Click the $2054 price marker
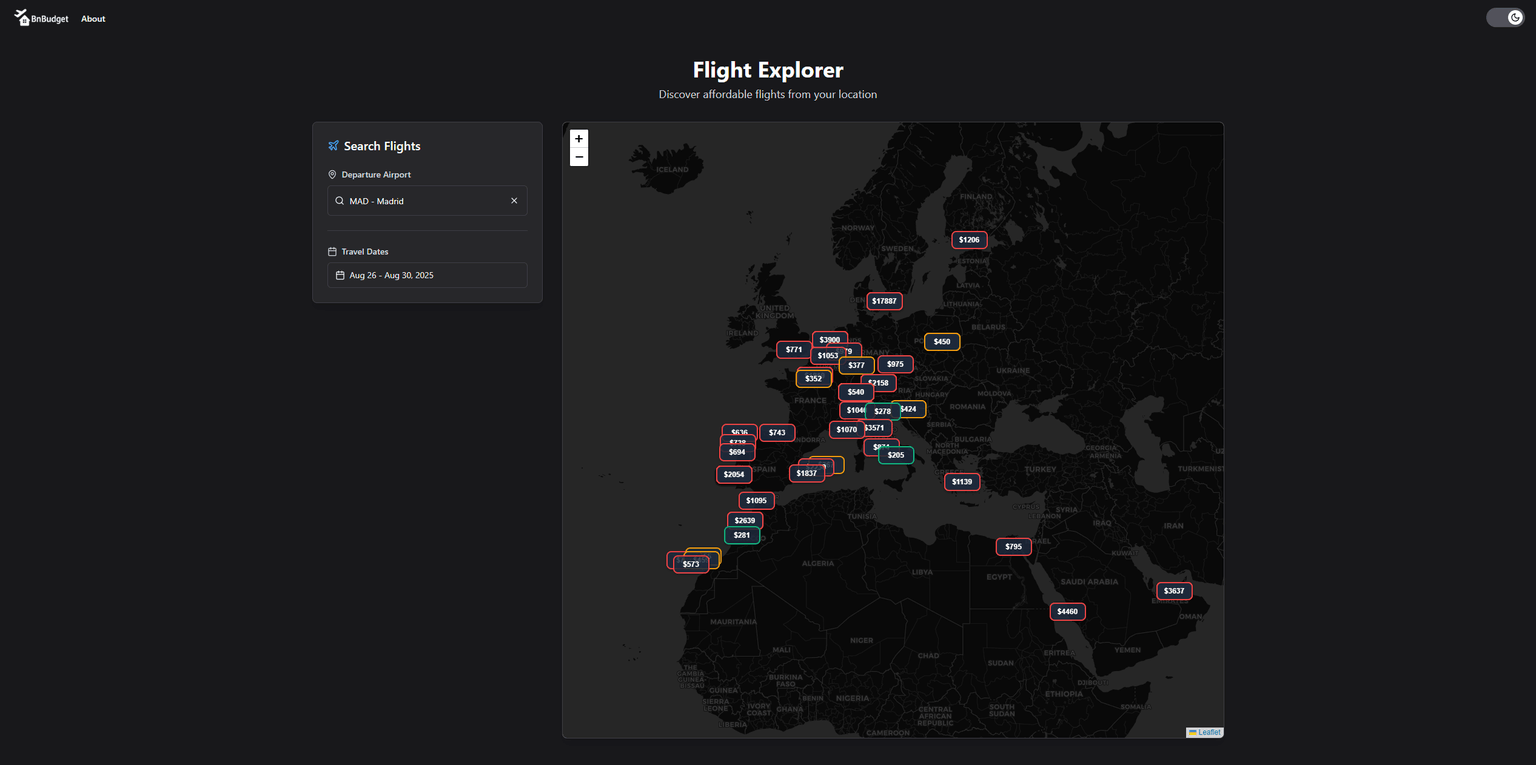 pos(733,475)
